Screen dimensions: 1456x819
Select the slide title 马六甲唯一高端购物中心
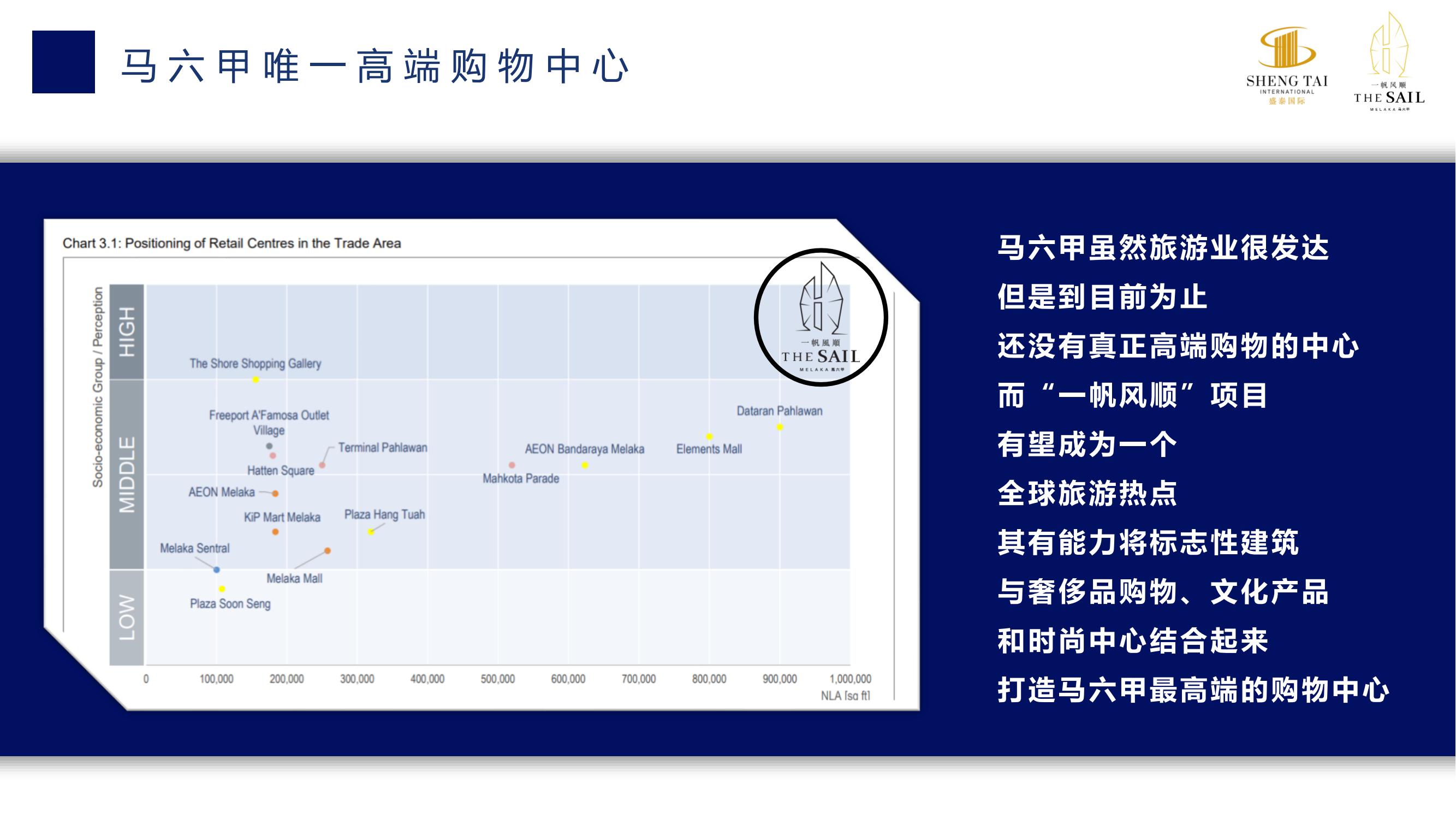[x=375, y=66]
